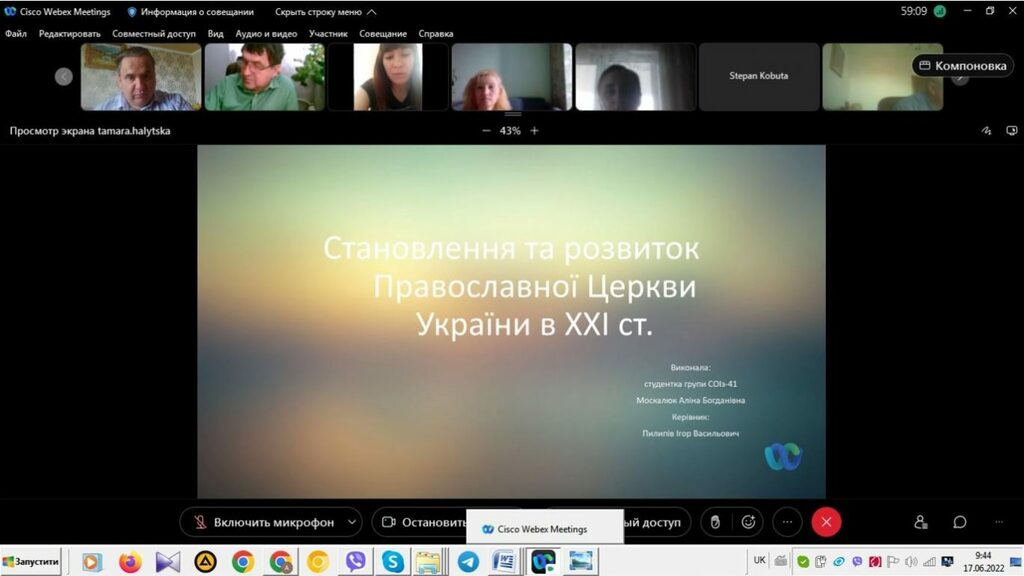Image resolution: width=1024 pixels, height=576 pixels.
Task: Open the three-dot more options button
Action: pos(787,522)
